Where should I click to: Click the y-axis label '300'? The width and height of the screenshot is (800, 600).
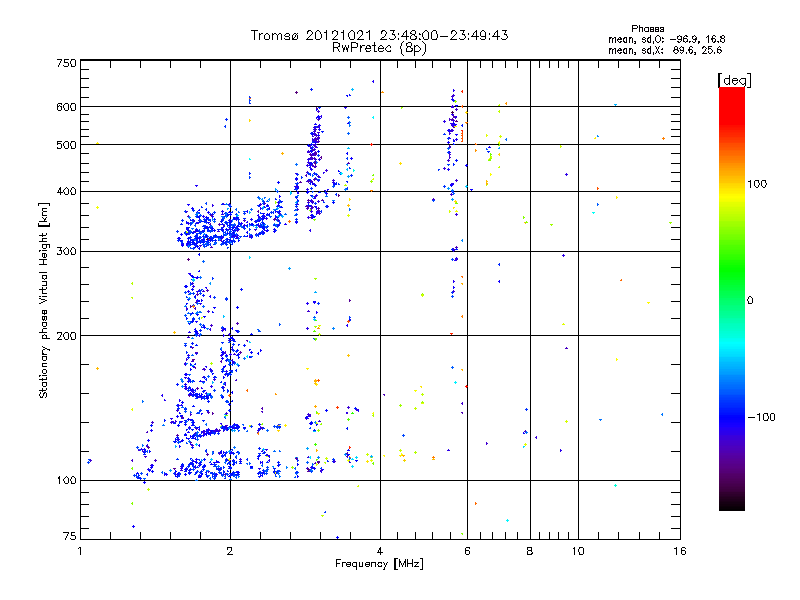[66, 252]
